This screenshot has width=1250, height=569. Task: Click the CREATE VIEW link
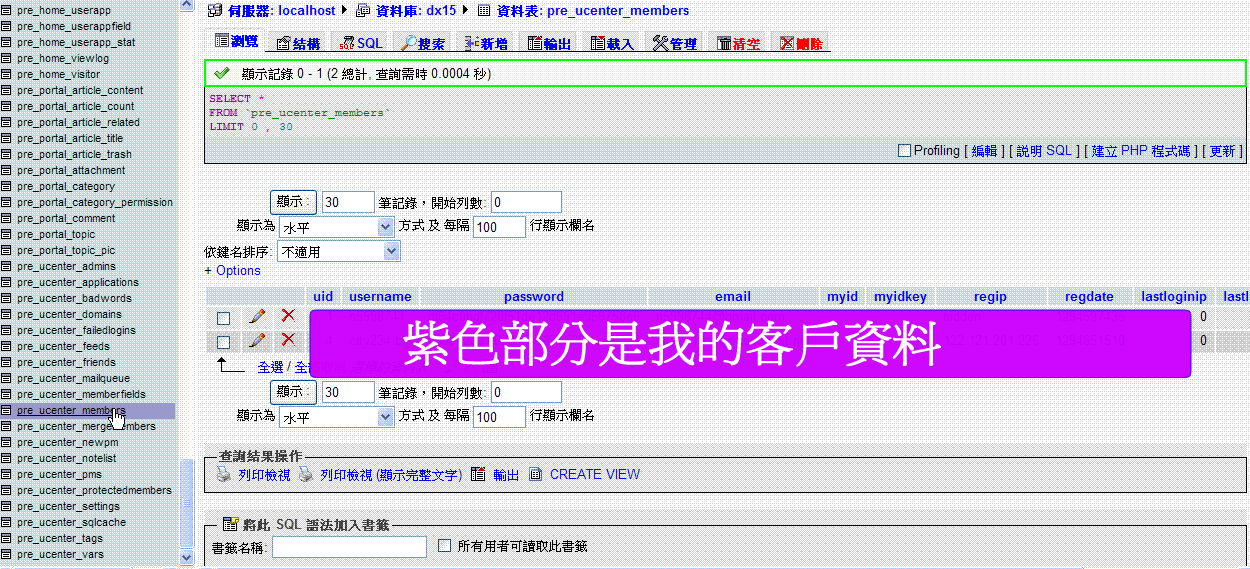(x=595, y=474)
